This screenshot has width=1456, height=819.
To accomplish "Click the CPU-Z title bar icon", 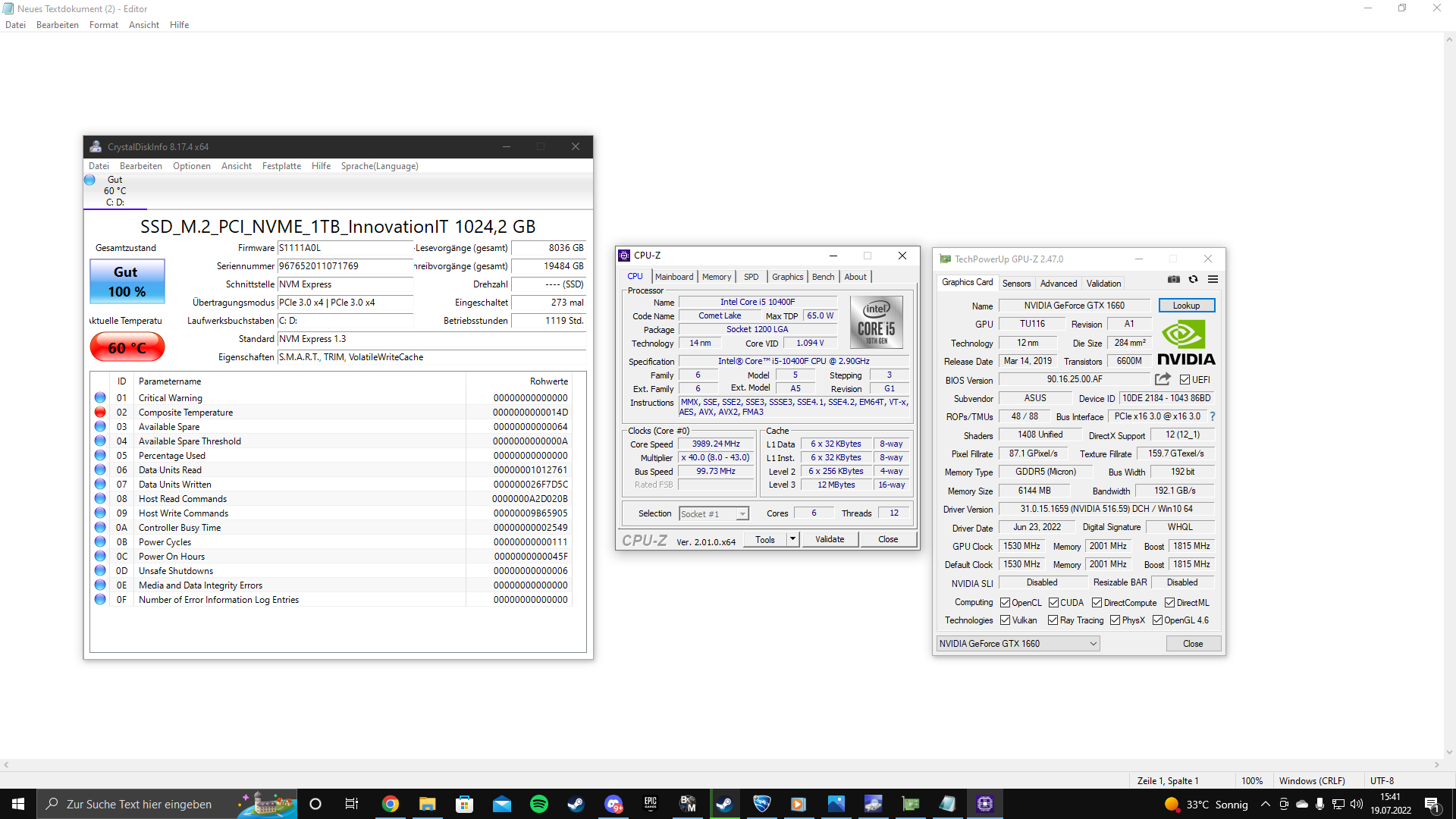I will pyautogui.click(x=624, y=256).
